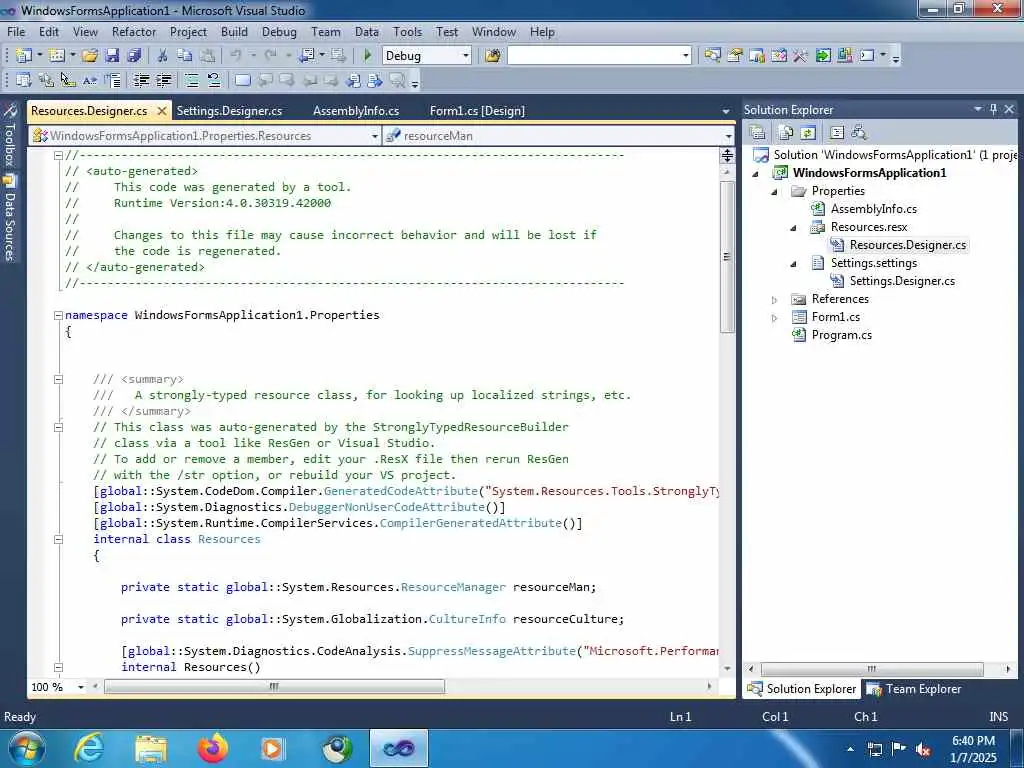Click the Copy icon in the toolbar

pyautogui.click(x=185, y=56)
